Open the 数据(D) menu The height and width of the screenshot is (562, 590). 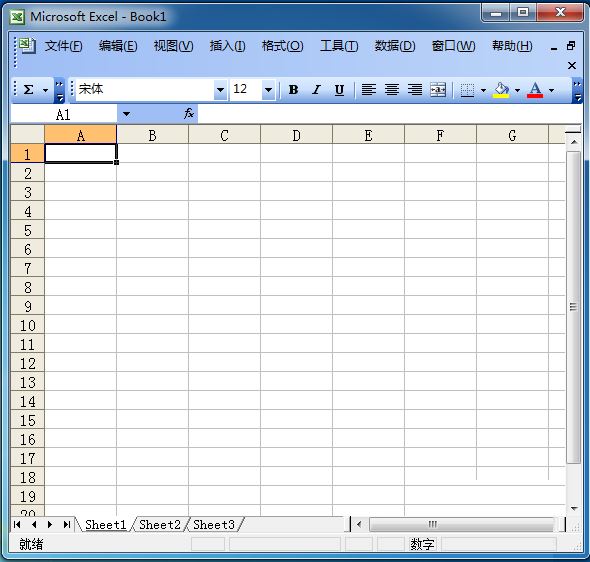(x=395, y=46)
